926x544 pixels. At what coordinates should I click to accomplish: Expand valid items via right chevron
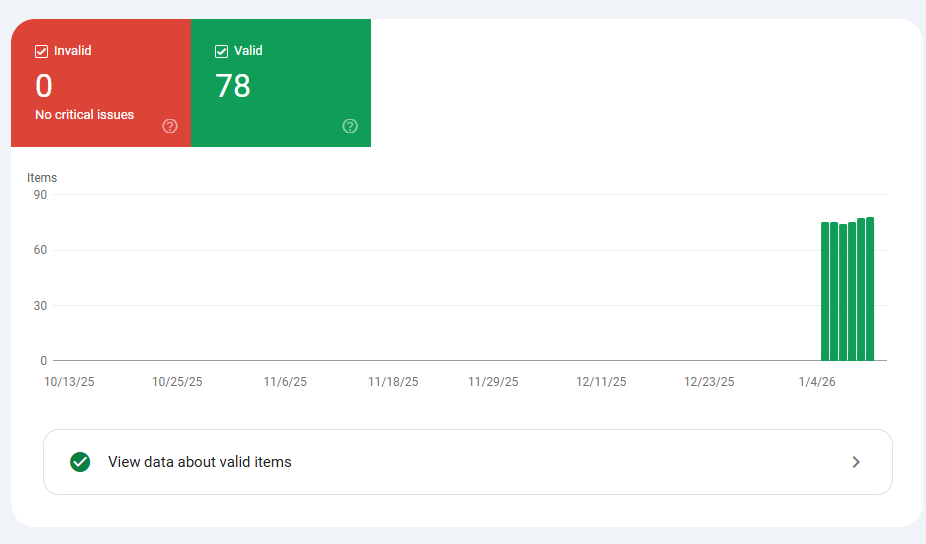[856, 462]
